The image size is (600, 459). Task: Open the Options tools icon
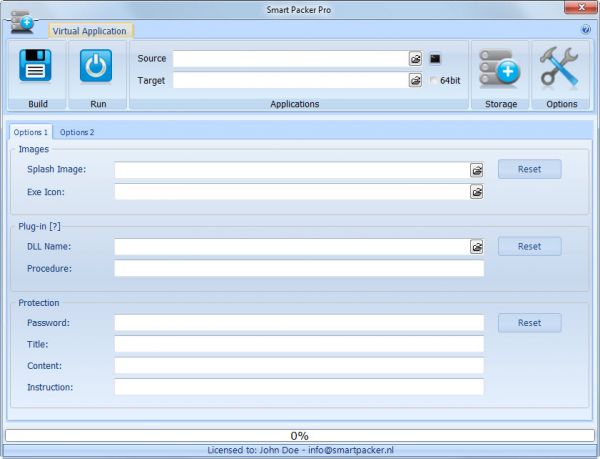(x=559, y=67)
